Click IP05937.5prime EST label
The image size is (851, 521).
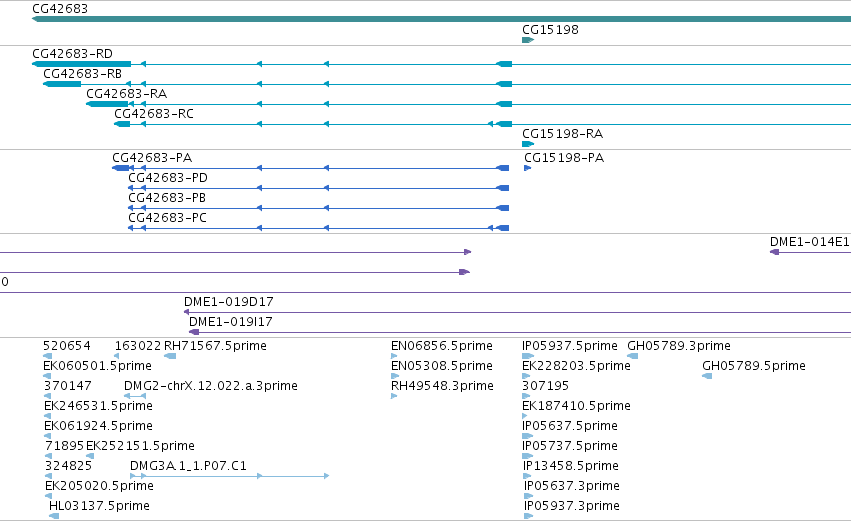click(x=570, y=346)
